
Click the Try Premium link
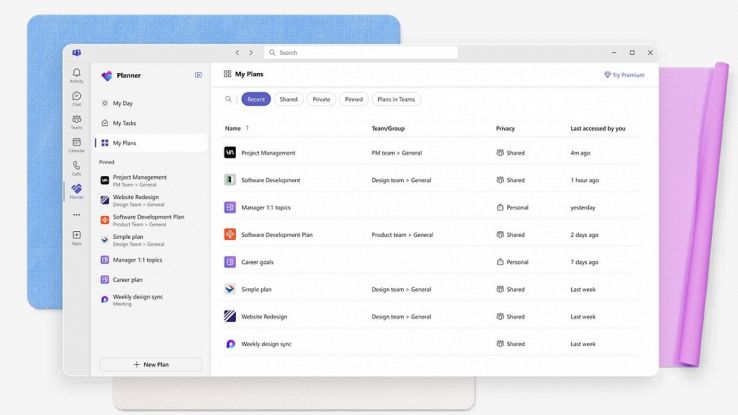[624, 75]
